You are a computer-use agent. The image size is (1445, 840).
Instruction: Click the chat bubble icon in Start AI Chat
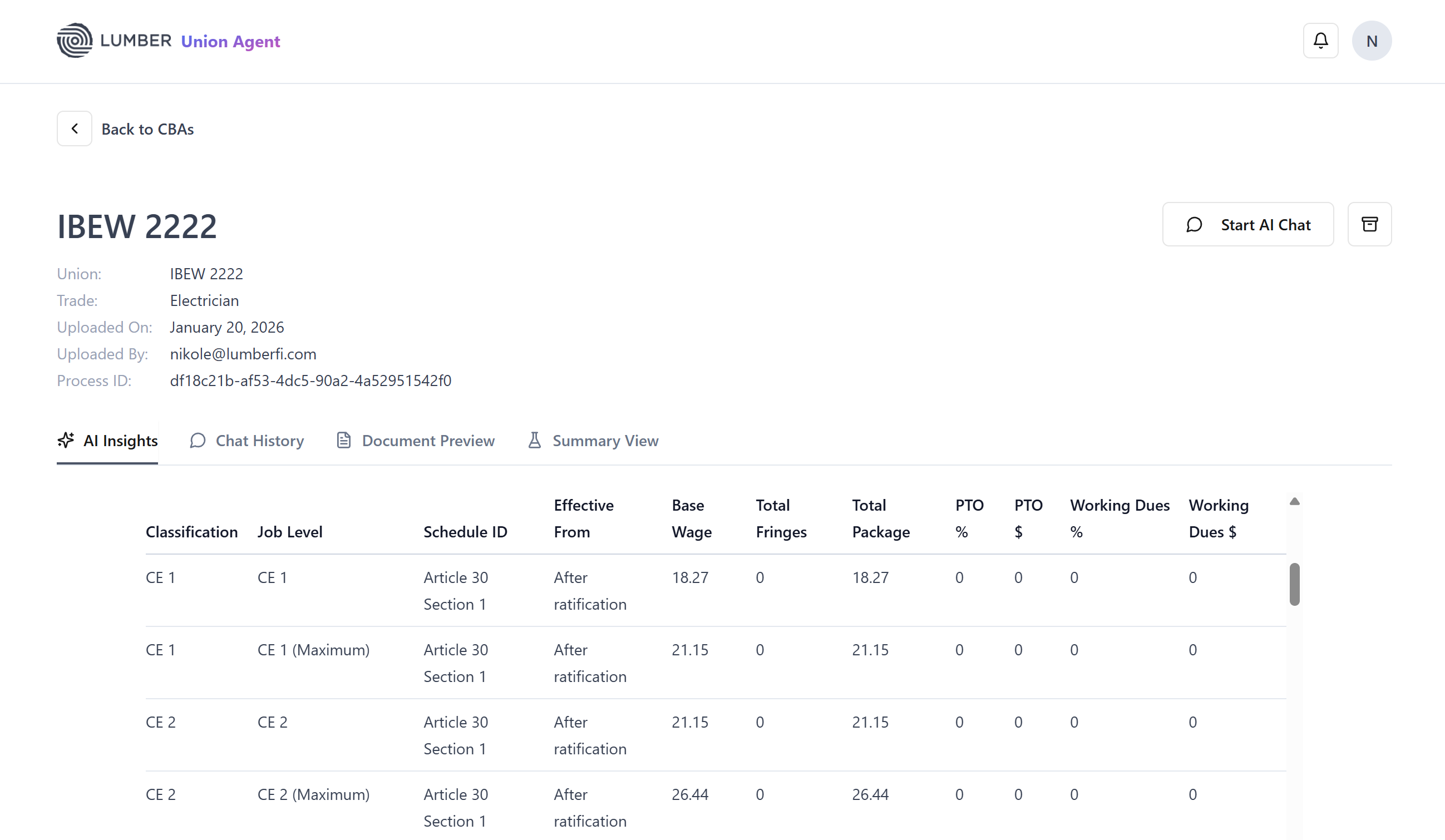(1195, 225)
